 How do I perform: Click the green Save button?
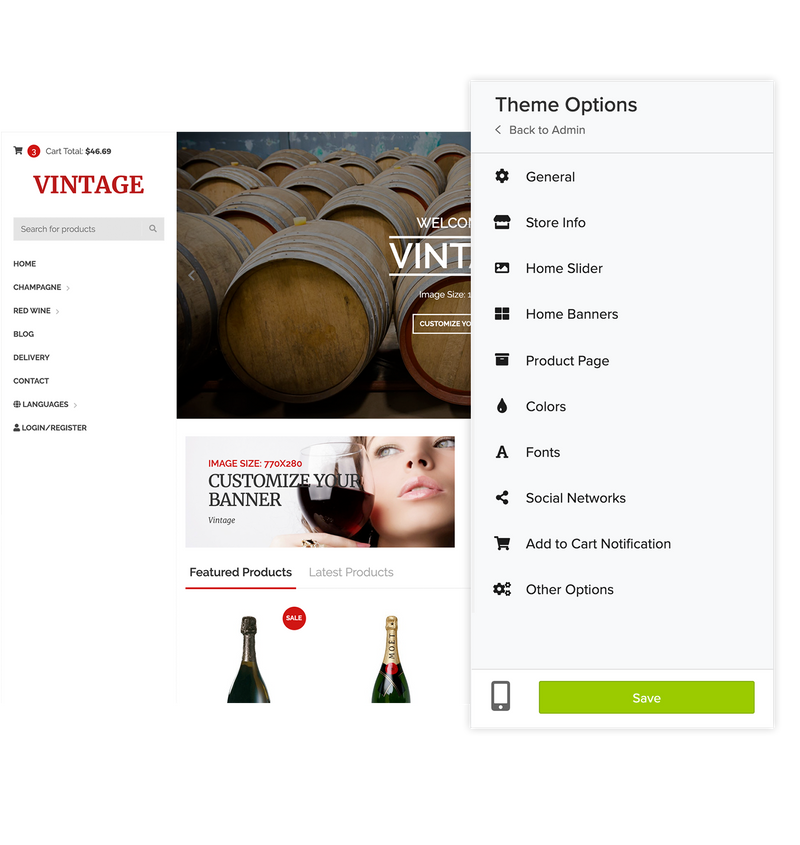click(646, 697)
